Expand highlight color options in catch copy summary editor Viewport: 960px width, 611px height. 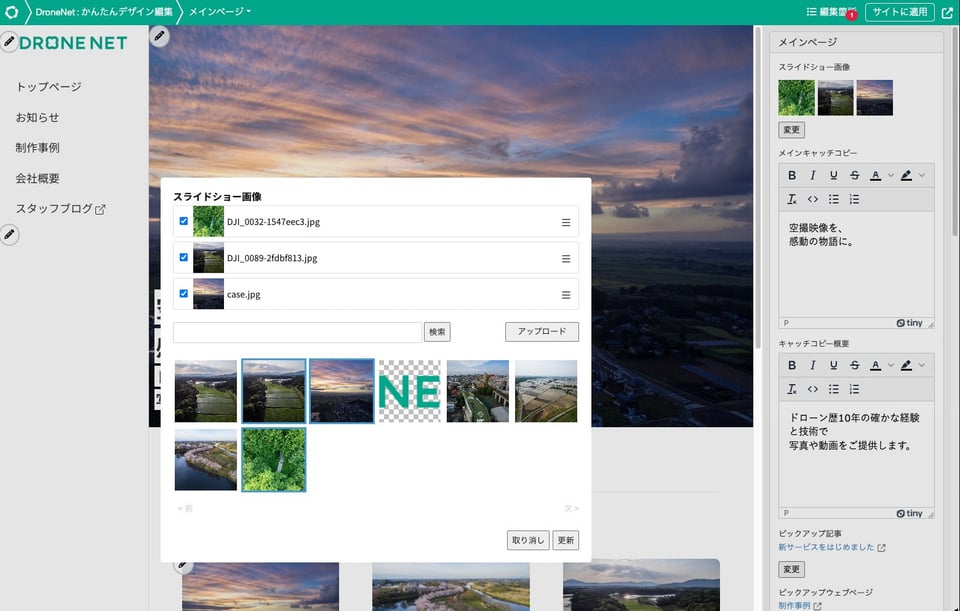click(x=921, y=365)
